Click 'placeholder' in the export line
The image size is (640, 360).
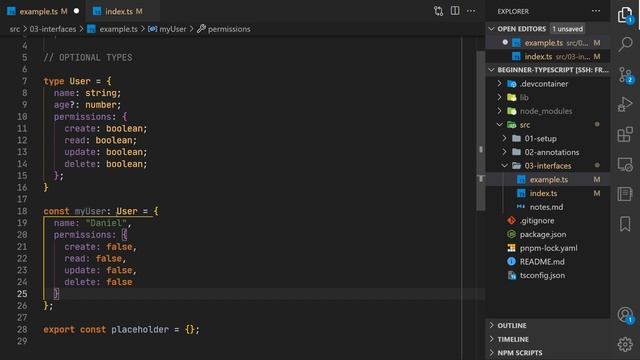click(140, 329)
